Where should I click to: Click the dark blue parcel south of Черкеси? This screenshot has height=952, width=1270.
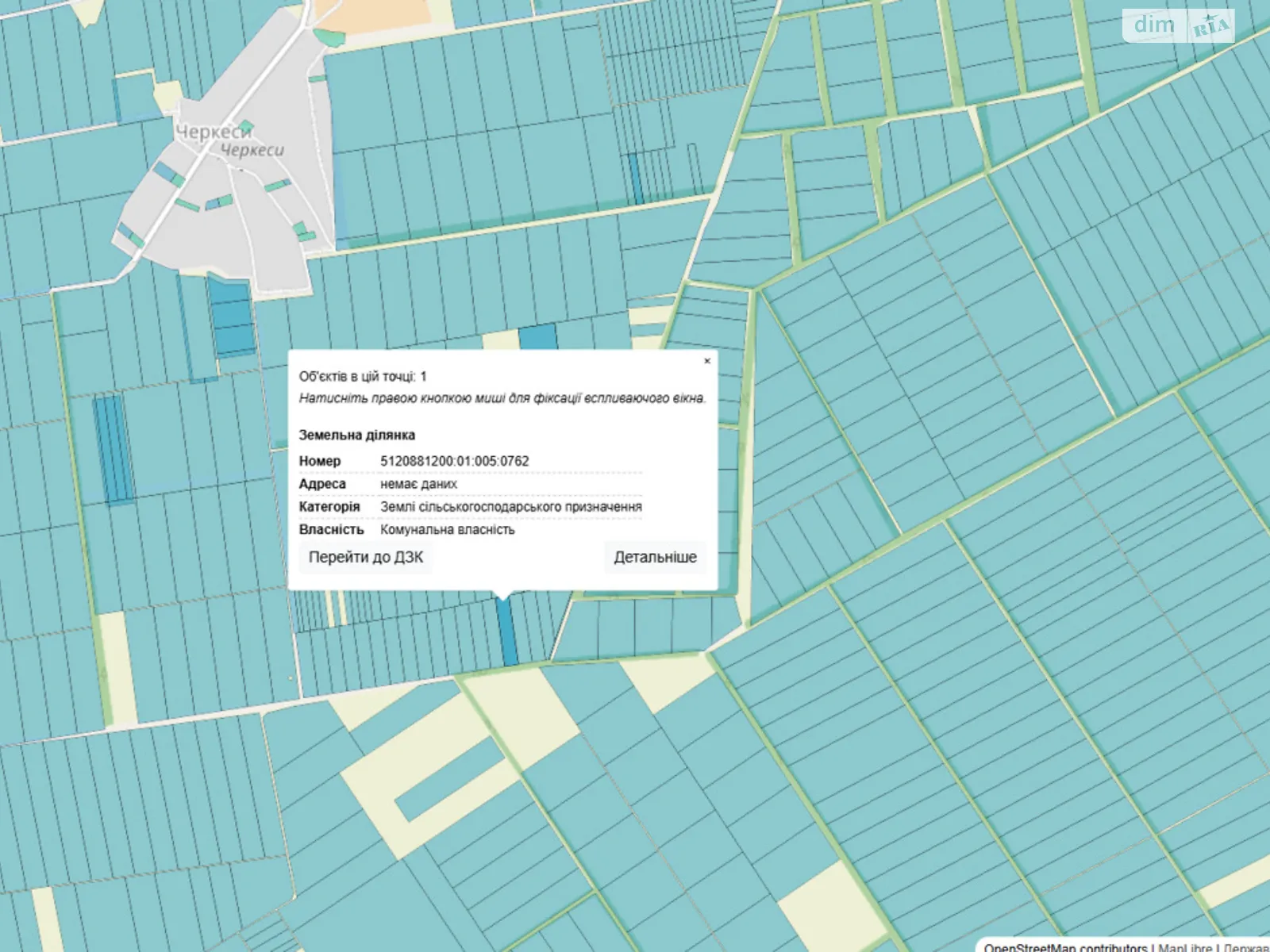tap(231, 317)
